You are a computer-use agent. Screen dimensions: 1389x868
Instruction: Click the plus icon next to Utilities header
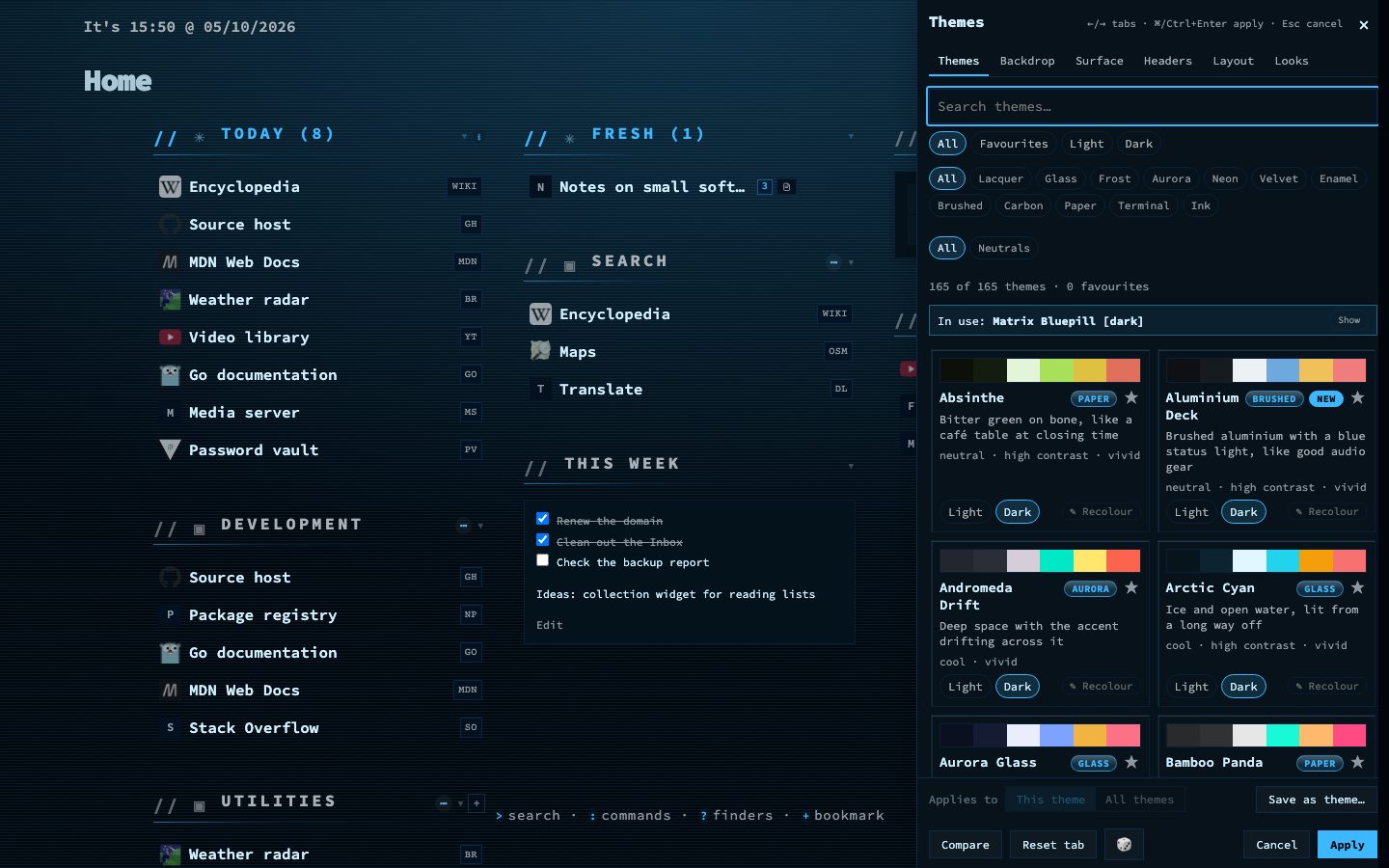pyautogui.click(x=476, y=802)
